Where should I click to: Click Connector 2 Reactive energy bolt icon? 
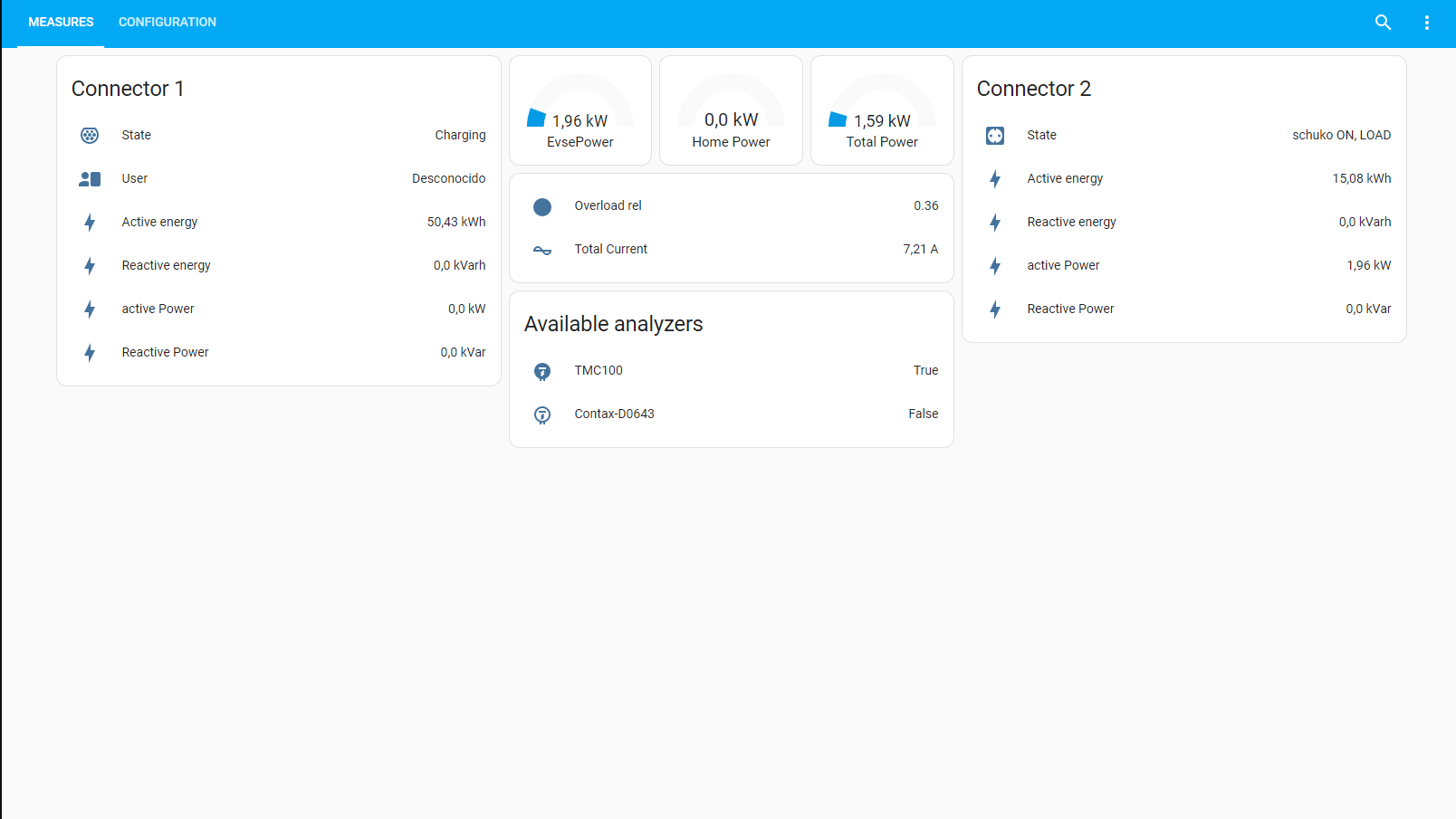(995, 223)
